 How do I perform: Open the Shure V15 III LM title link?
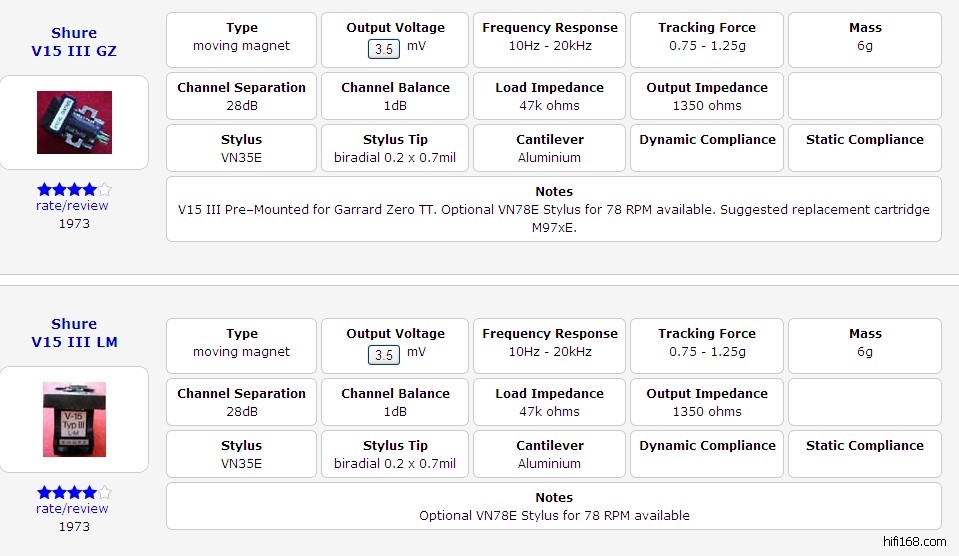pos(74,333)
